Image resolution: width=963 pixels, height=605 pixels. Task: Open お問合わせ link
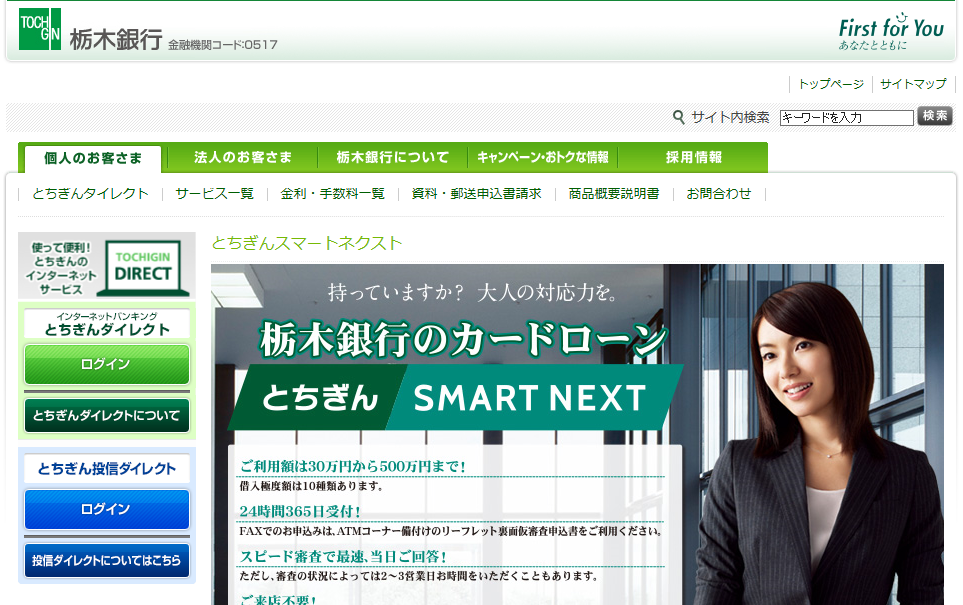719,194
